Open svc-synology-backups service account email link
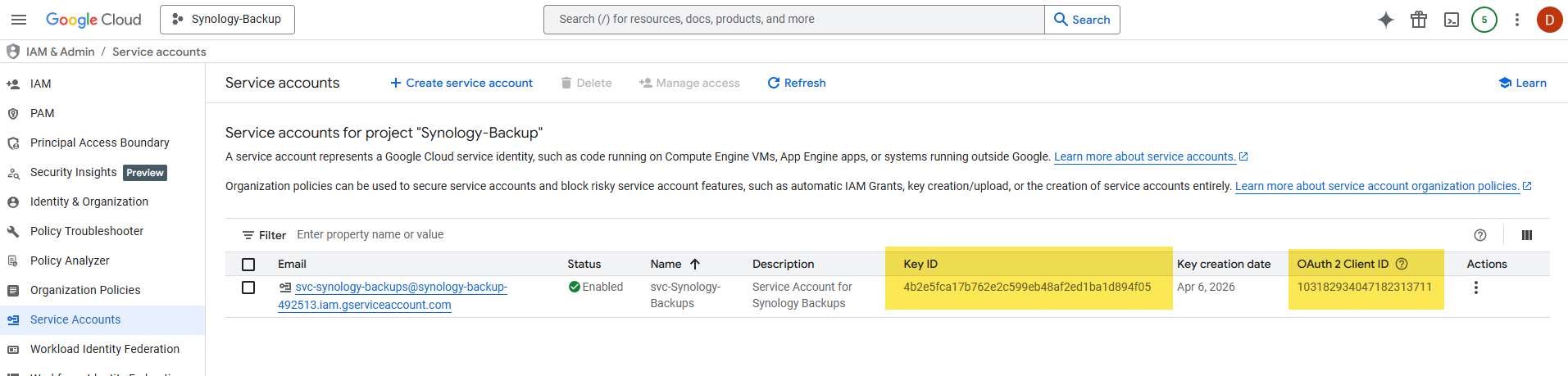 click(393, 296)
